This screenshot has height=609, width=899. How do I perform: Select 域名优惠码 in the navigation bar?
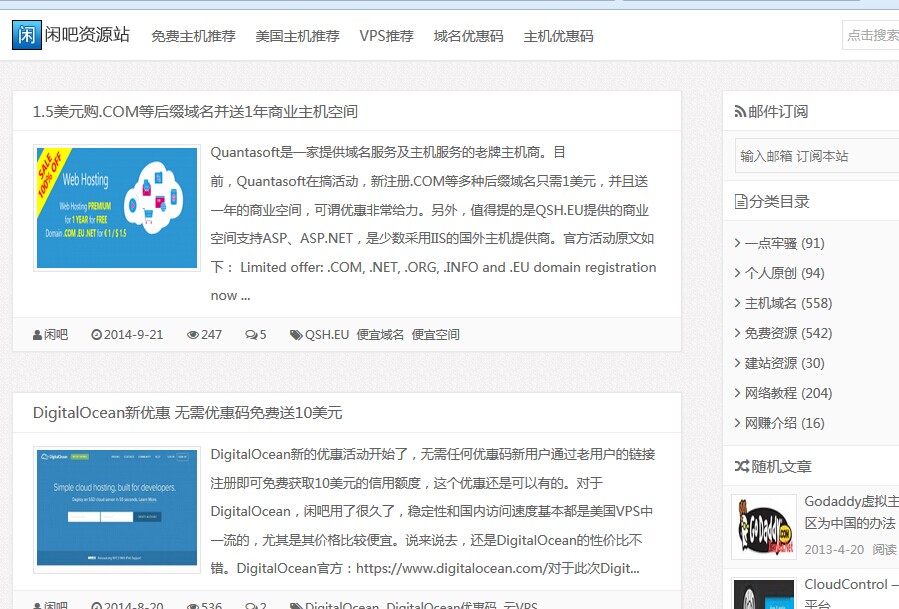468,36
